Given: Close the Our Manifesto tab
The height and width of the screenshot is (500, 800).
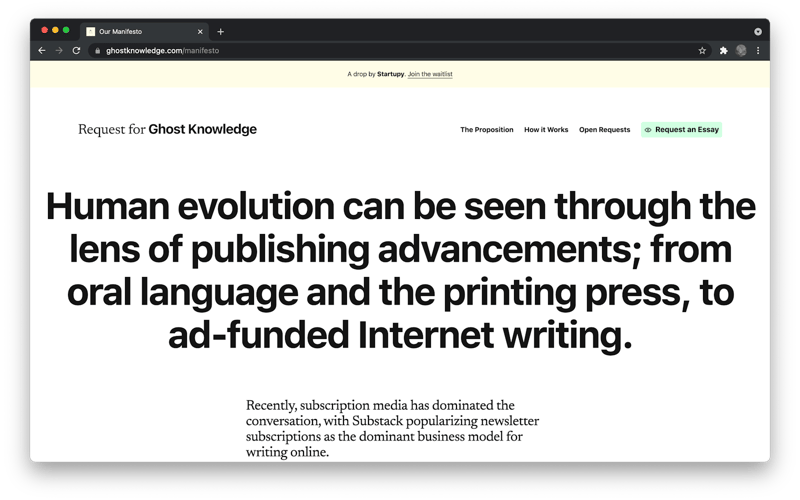Looking at the screenshot, I should (x=200, y=32).
